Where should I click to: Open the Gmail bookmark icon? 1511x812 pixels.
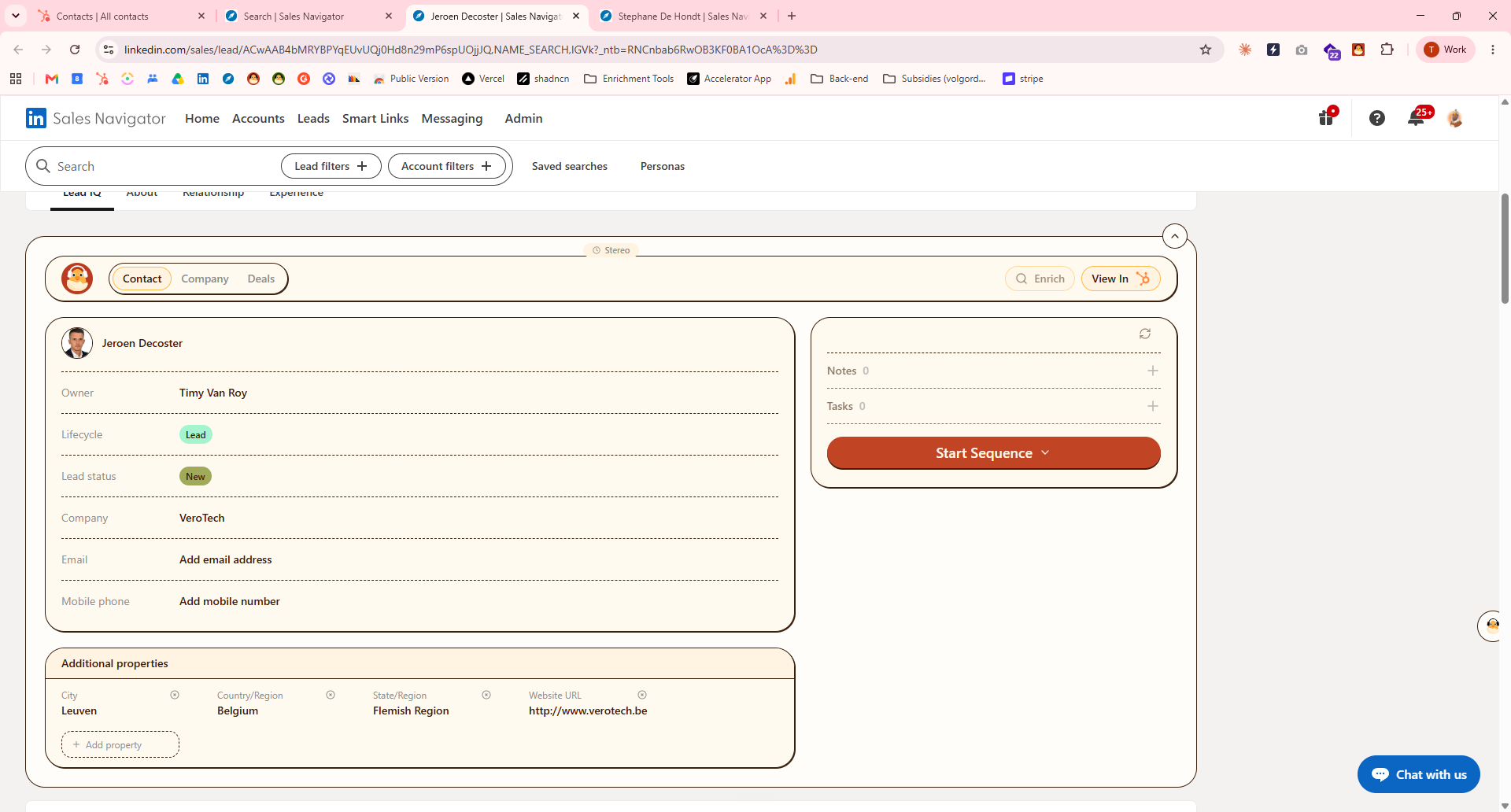52,79
